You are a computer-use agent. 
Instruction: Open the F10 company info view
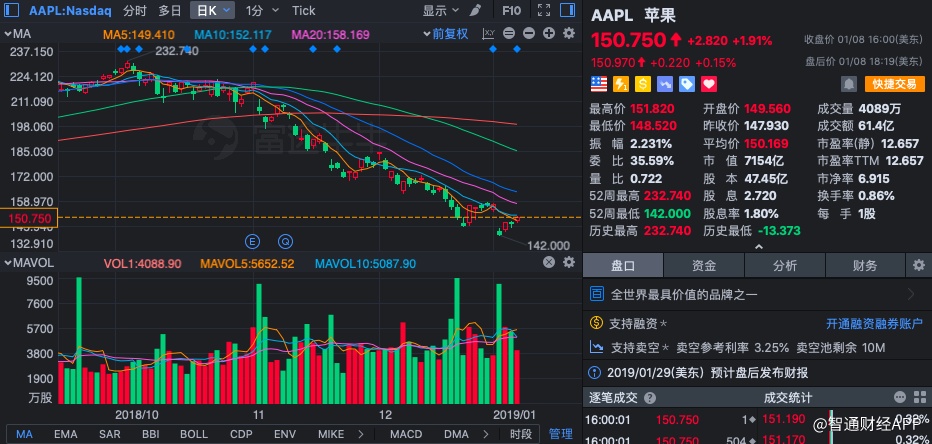point(511,10)
